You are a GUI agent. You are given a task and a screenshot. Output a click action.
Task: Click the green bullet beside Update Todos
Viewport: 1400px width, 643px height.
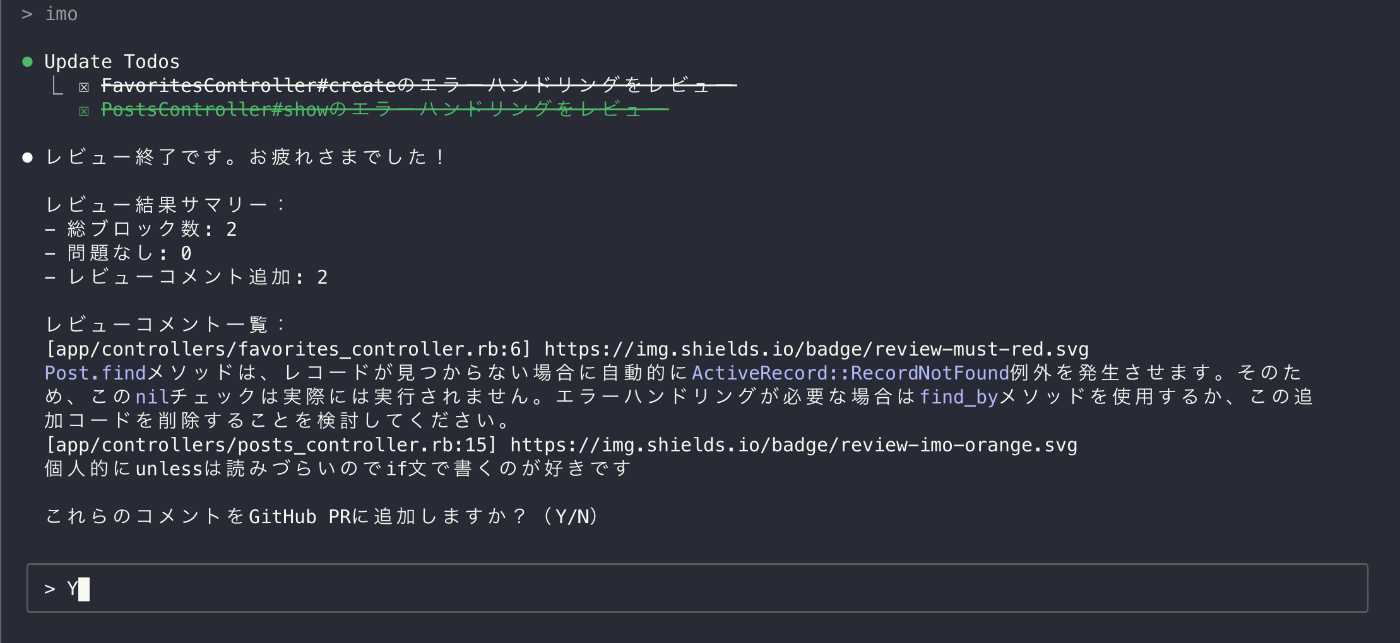28,62
